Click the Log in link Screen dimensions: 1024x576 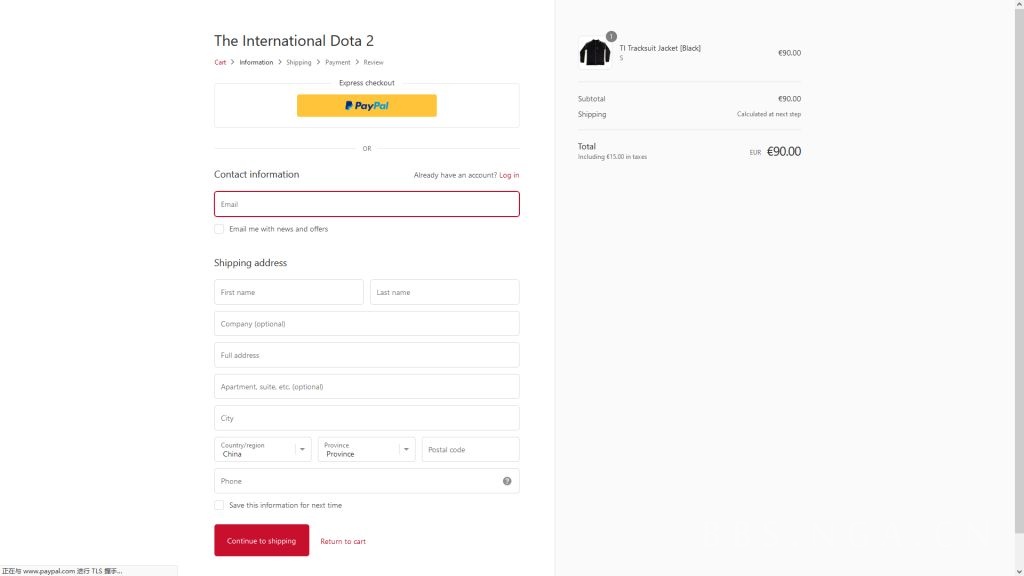[509, 175]
